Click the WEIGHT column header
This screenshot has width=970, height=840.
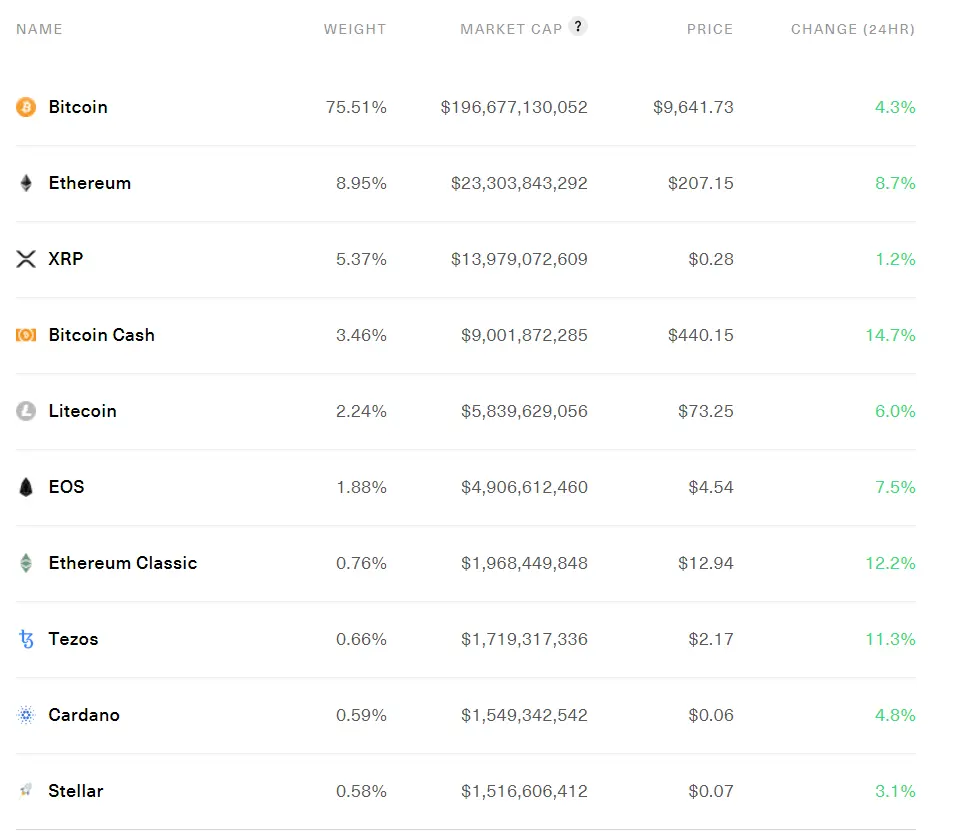point(355,29)
